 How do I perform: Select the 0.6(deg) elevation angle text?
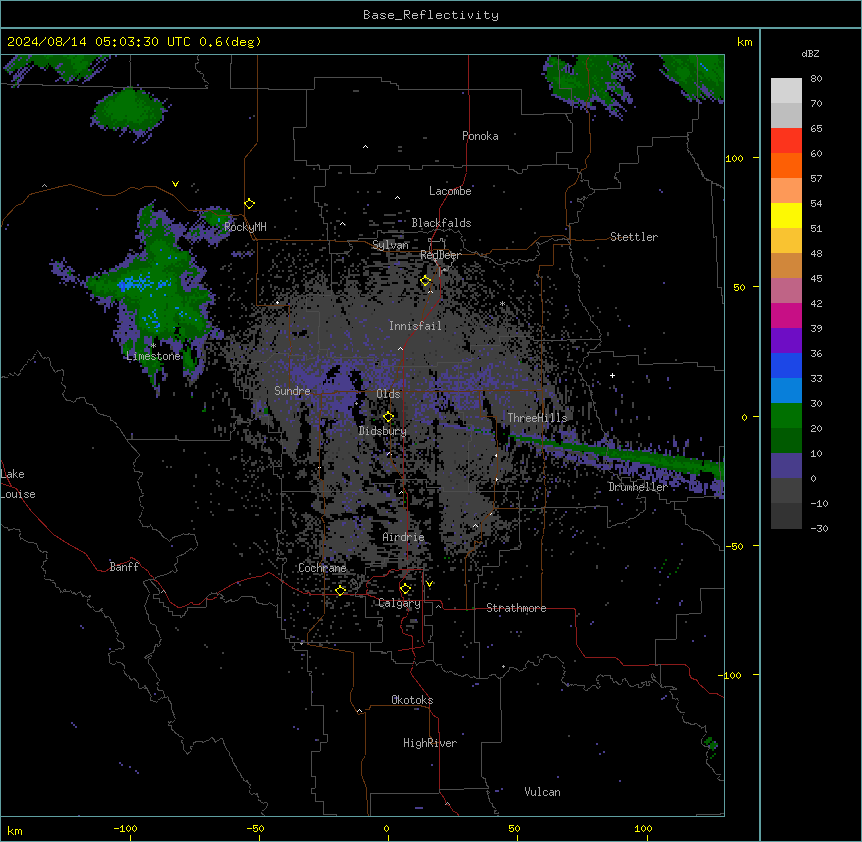point(230,42)
